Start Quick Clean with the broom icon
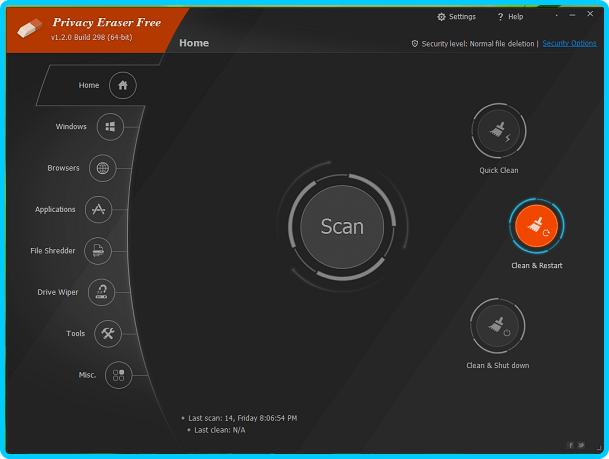The height and width of the screenshot is (459, 609). (499, 130)
